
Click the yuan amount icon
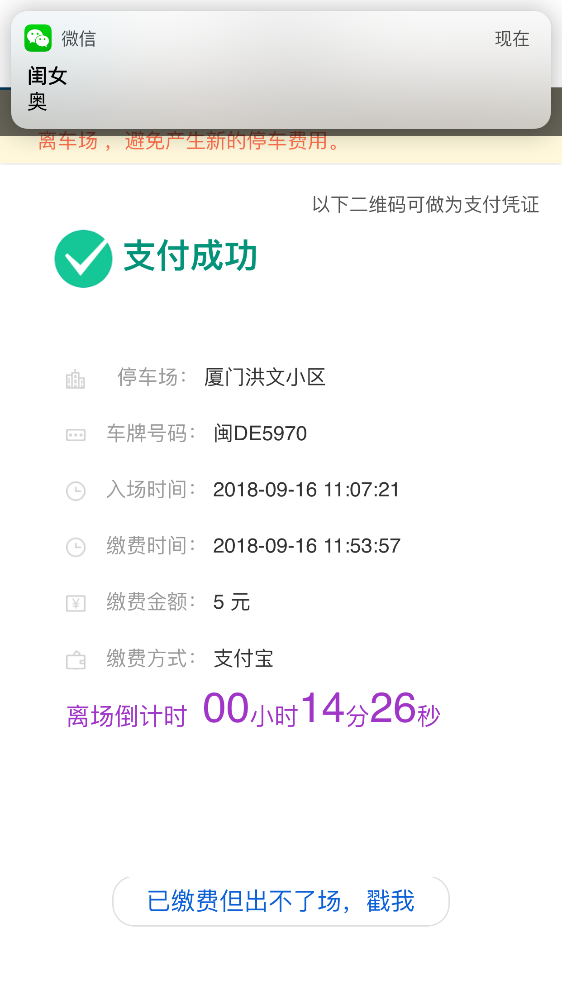pos(75,603)
